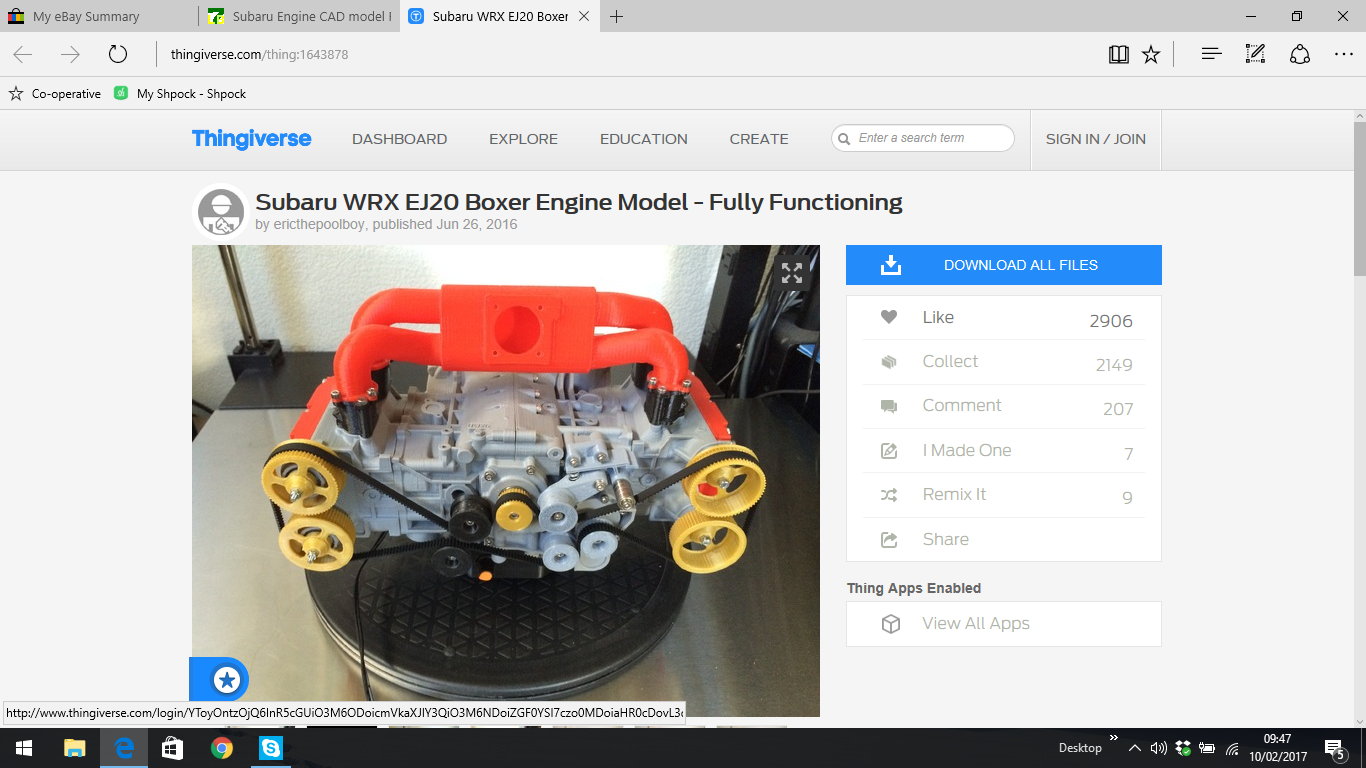
Task: Open Co-operative favorites bookmark
Action: [x=55, y=93]
